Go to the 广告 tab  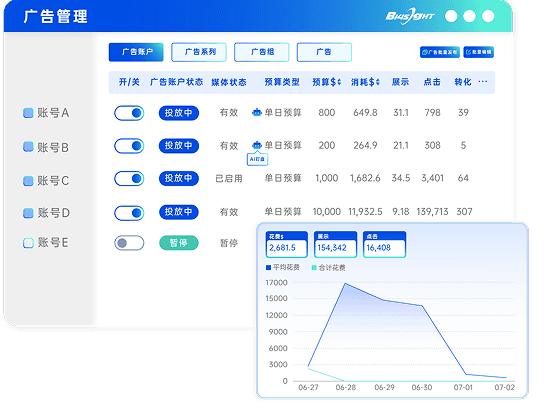(x=324, y=52)
